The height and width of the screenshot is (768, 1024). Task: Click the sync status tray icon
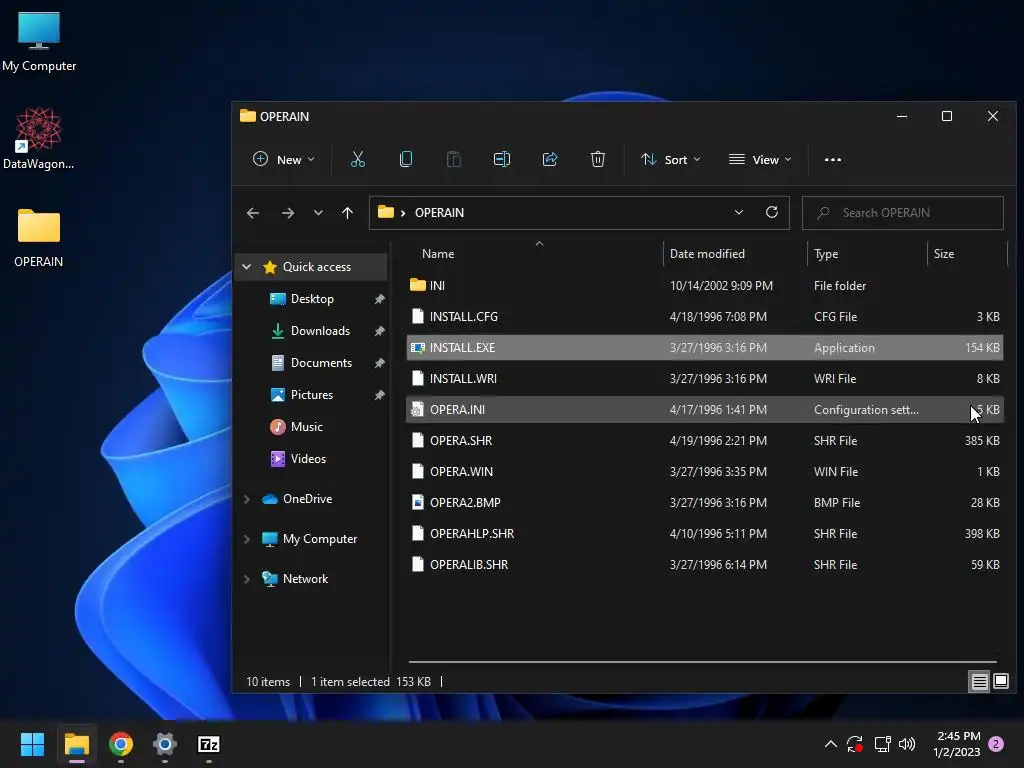pos(855,744)
